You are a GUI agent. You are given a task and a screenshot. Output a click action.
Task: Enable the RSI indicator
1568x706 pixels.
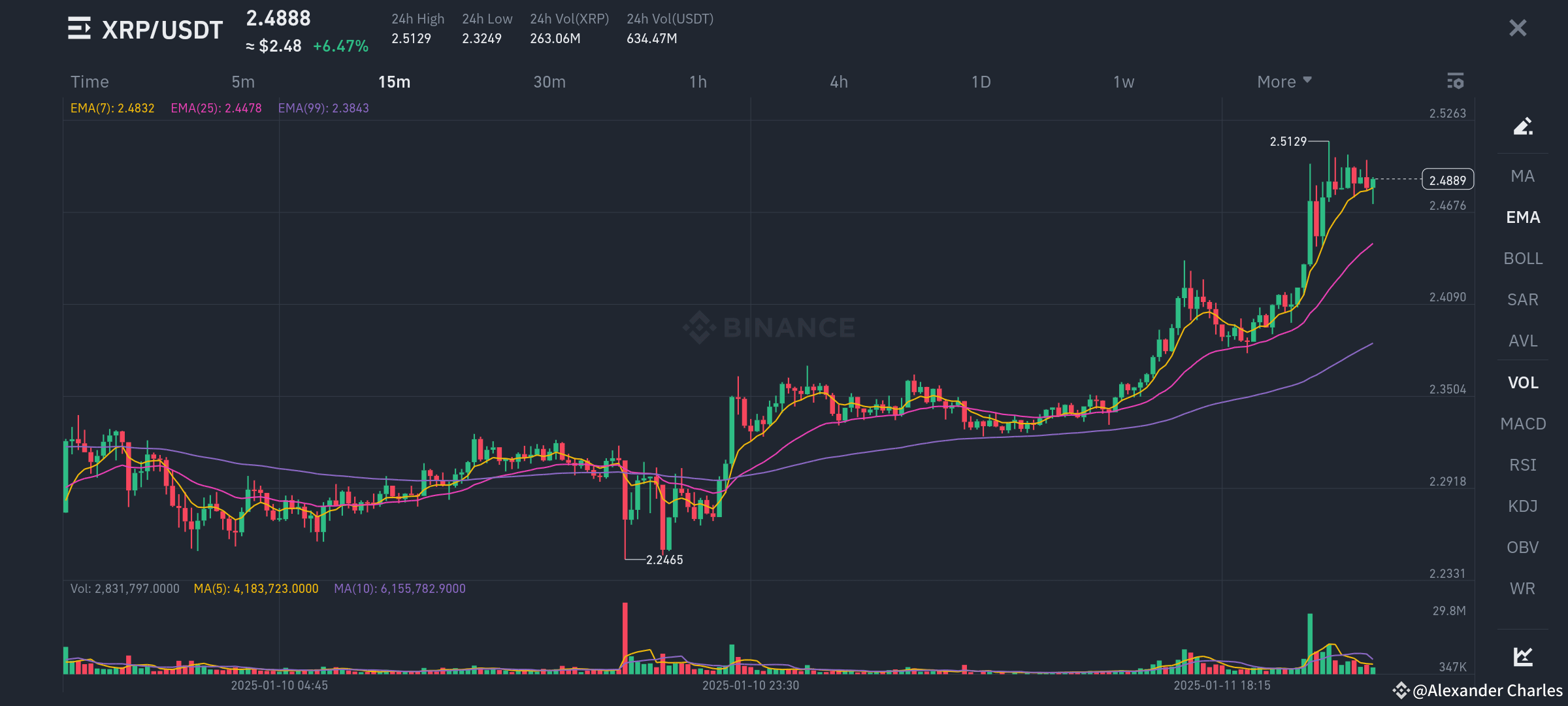[x=1522, y=465]
